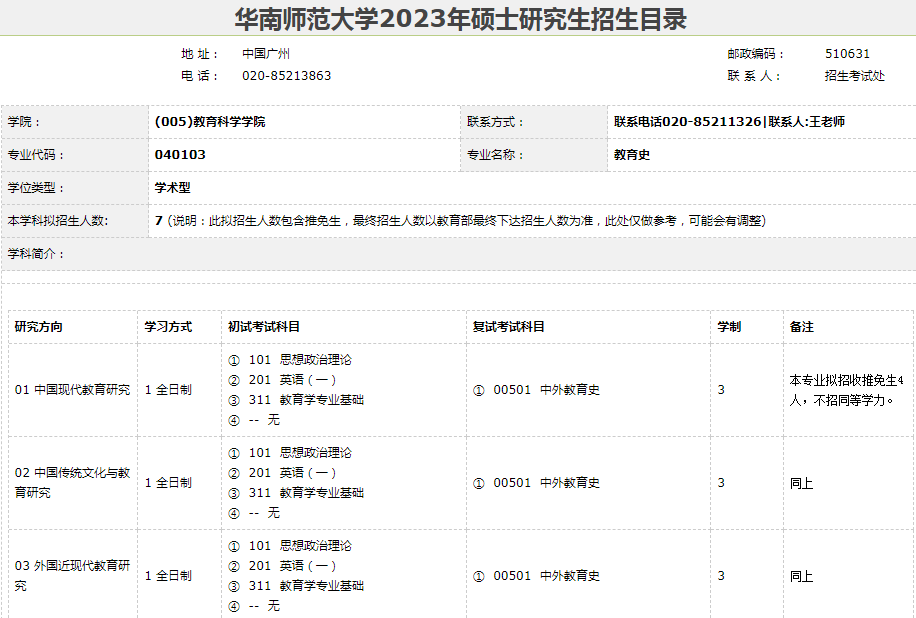
Task: Click the page title 华南师范大学2023年硕士研究生招生目录
Action: pos(460,19)
